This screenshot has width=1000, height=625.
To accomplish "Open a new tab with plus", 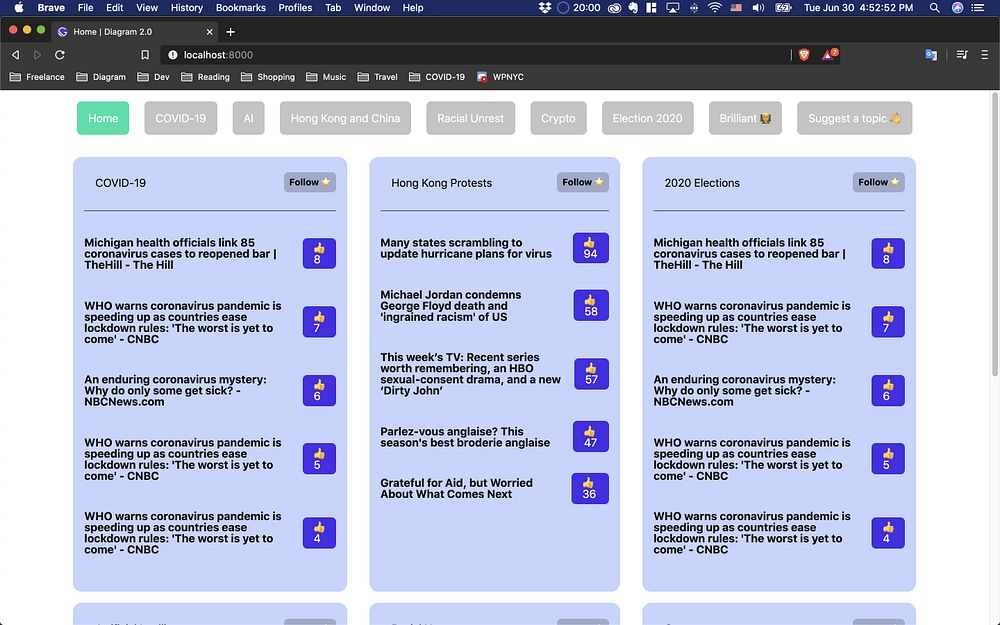I will [x=230, y=31].
